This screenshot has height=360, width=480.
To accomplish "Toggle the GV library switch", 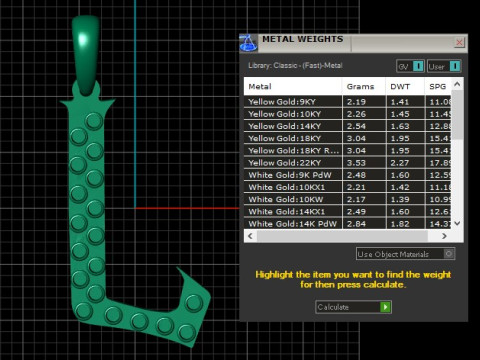I will 410,66.
